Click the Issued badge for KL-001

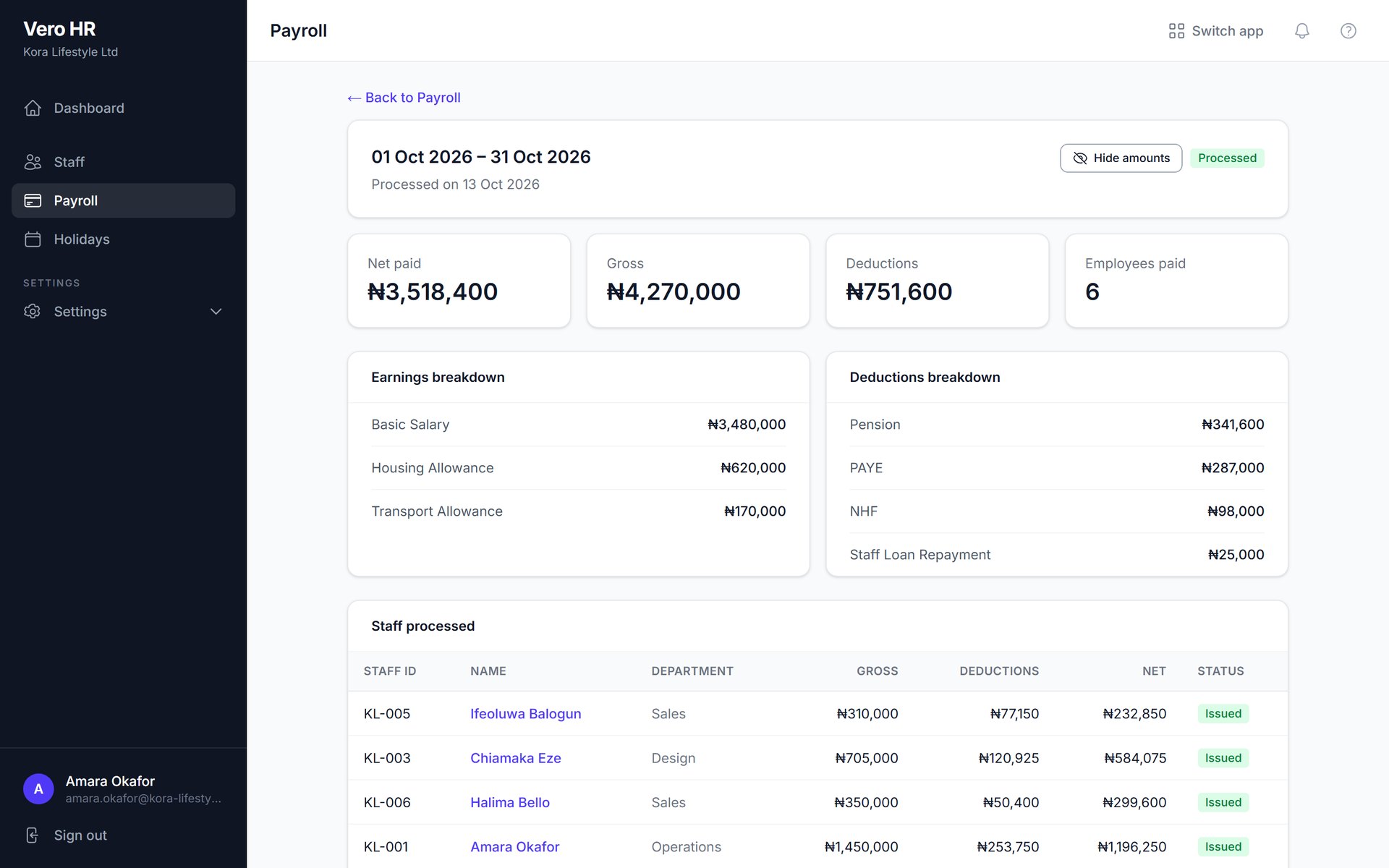[x=1223, y=847]
